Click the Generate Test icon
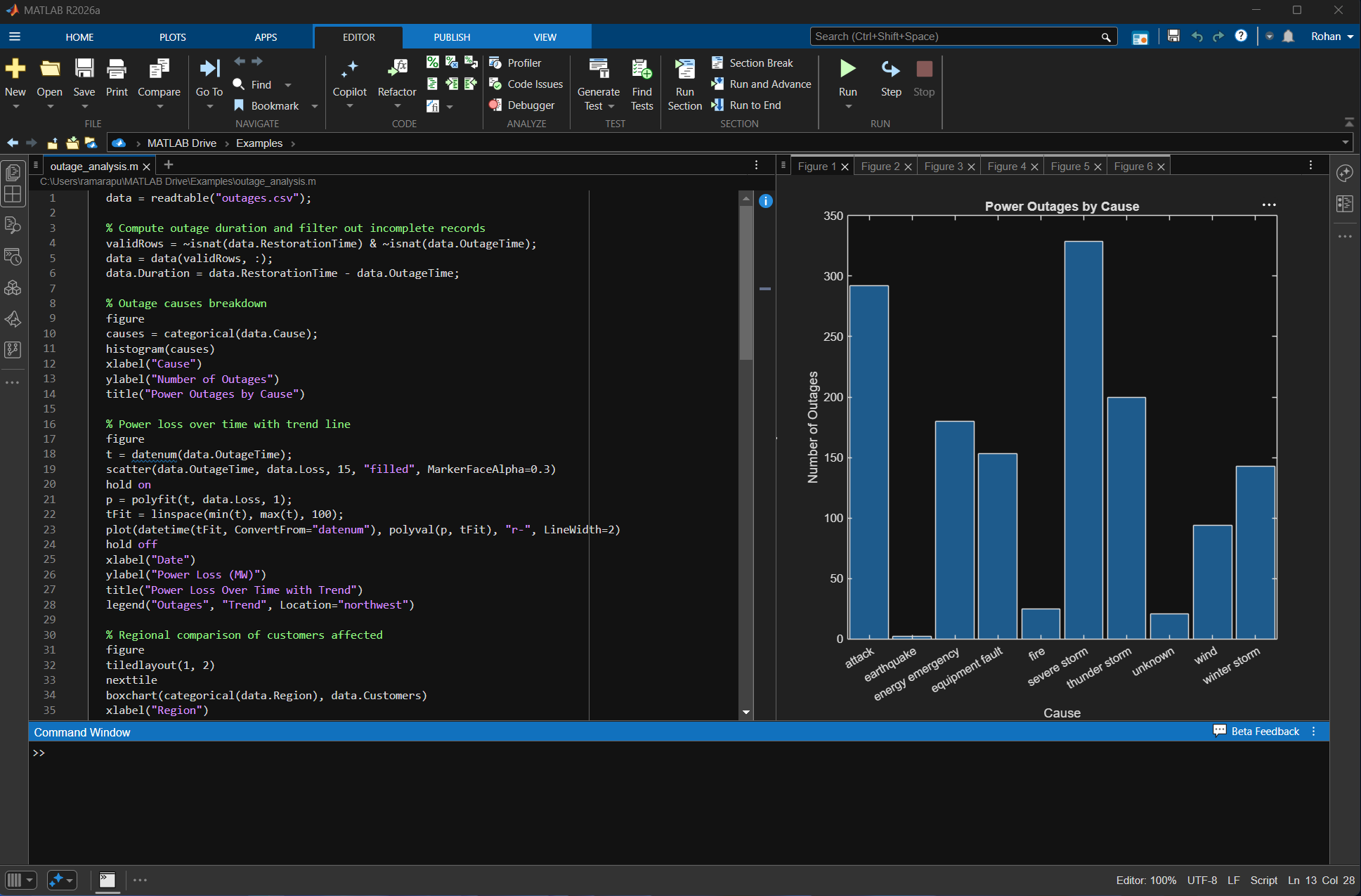Screen dimensions: 1361x896 598,69
